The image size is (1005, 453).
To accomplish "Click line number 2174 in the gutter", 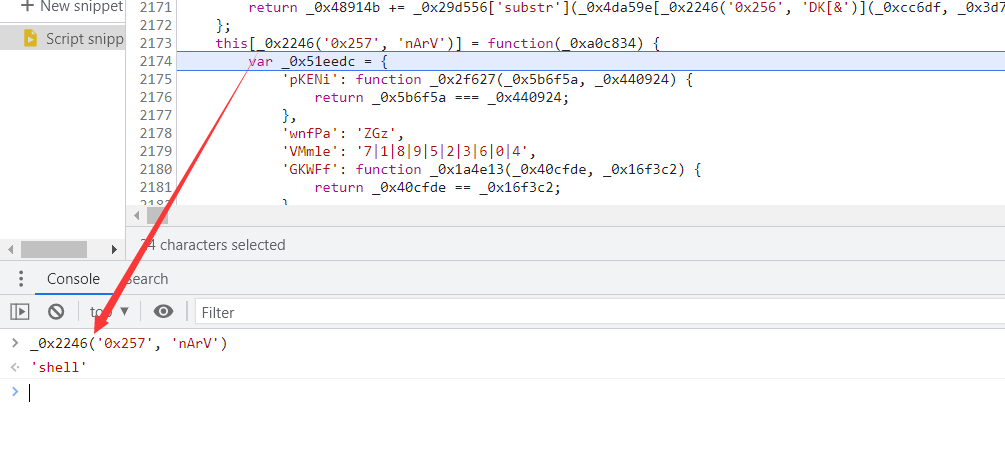I will coord(156,61).
